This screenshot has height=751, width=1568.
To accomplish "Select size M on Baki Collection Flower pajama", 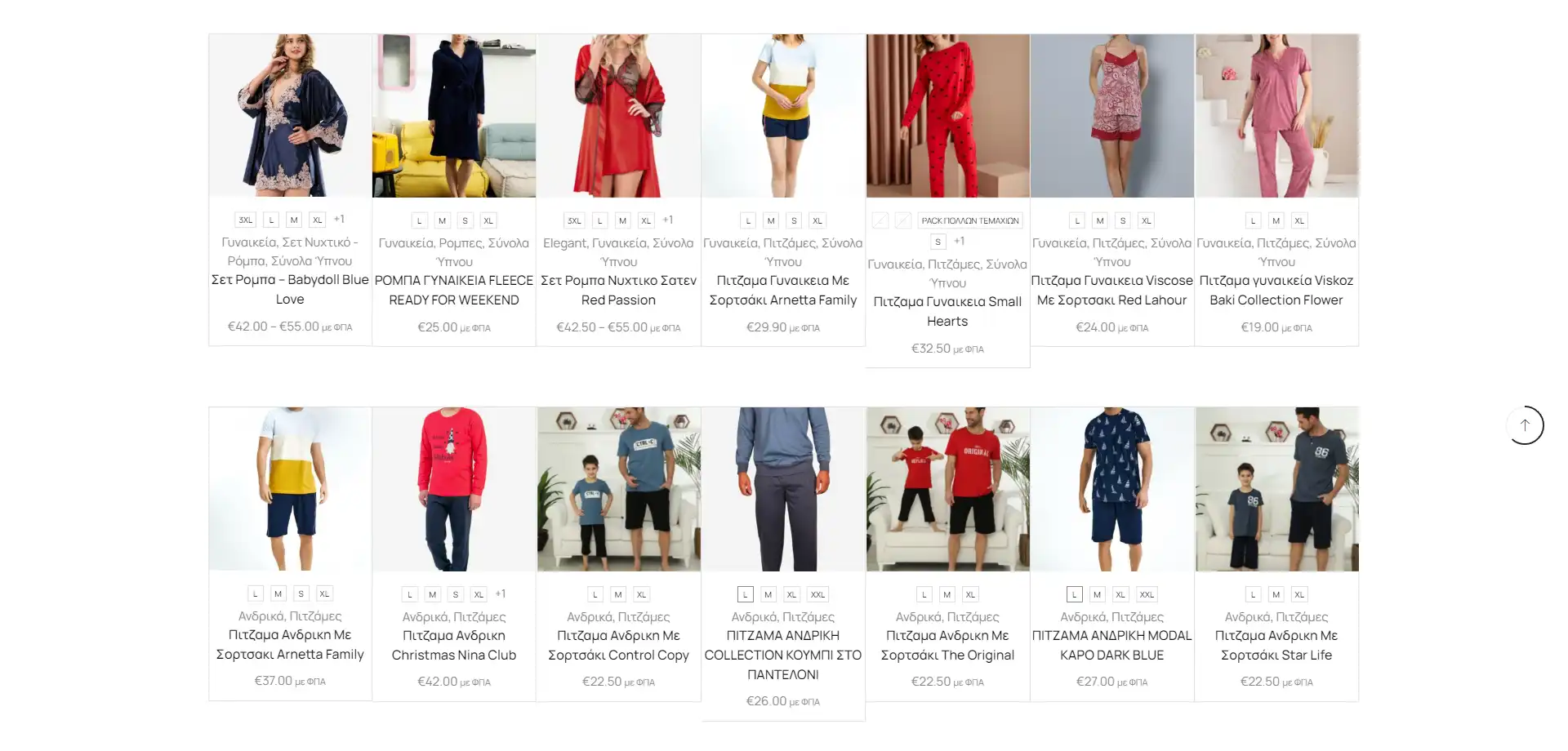I will (1276, 220).
